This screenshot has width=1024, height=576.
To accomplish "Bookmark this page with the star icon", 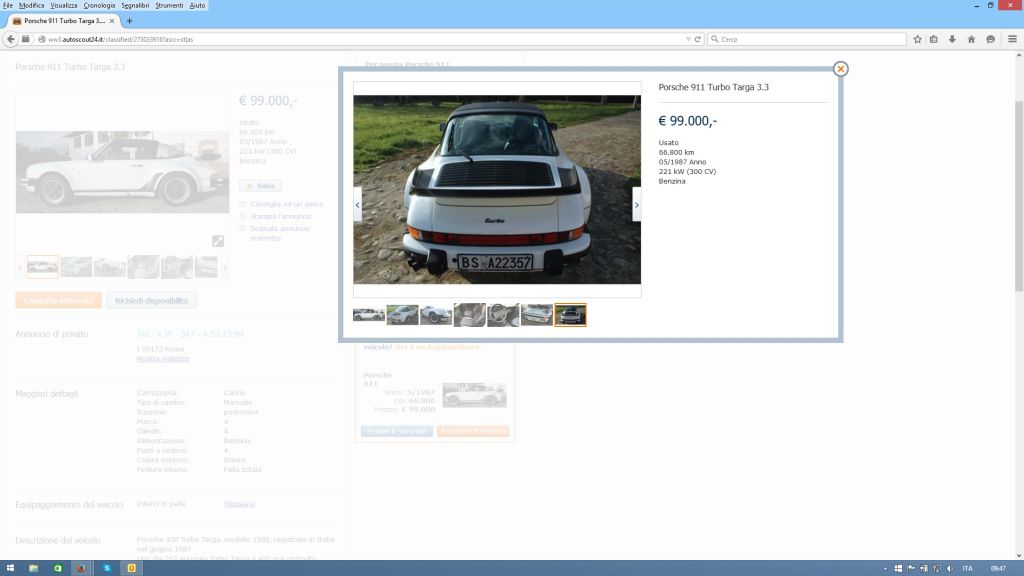I will pos(918,39).
